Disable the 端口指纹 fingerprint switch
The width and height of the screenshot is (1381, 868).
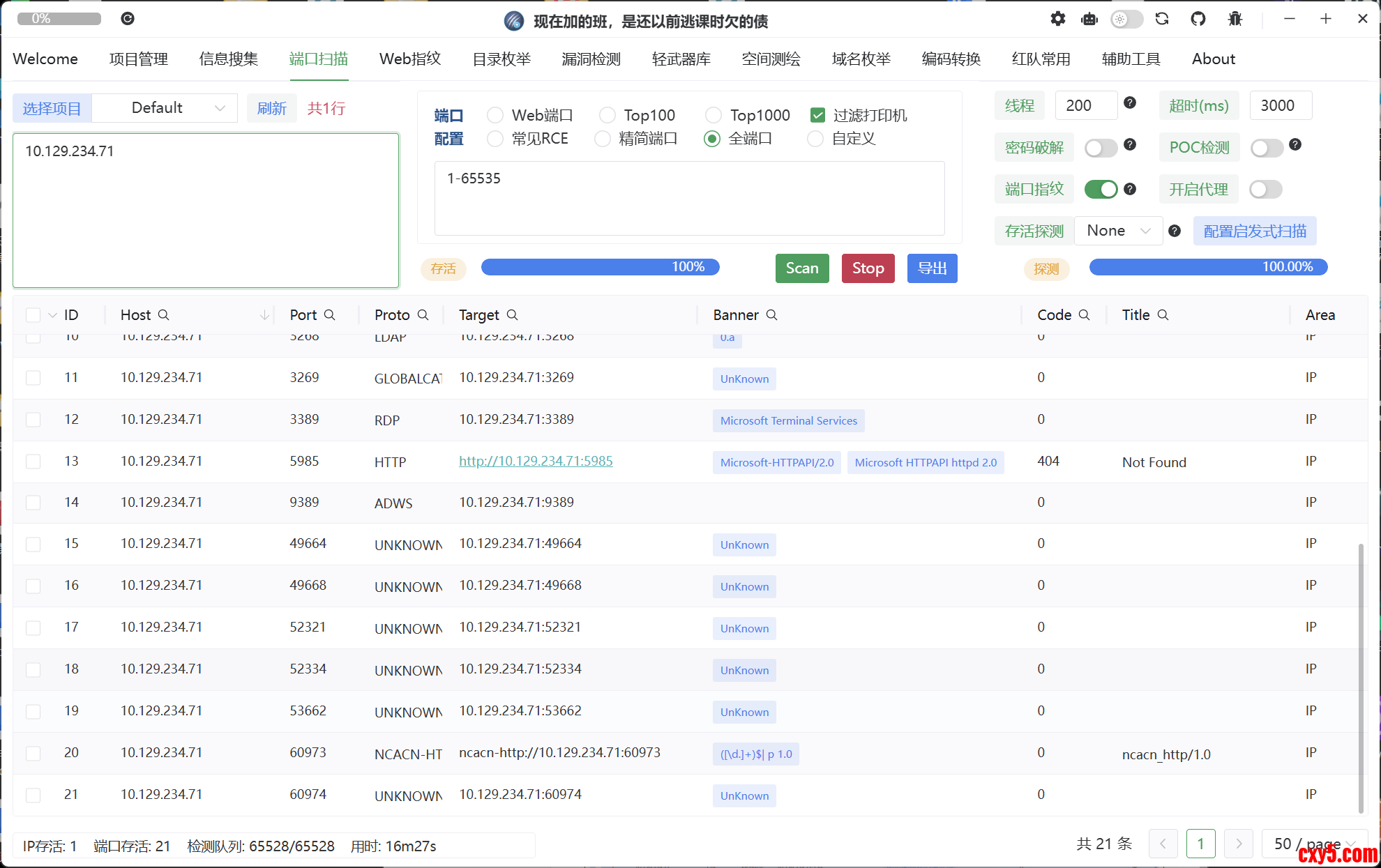tap(1101, 189)
